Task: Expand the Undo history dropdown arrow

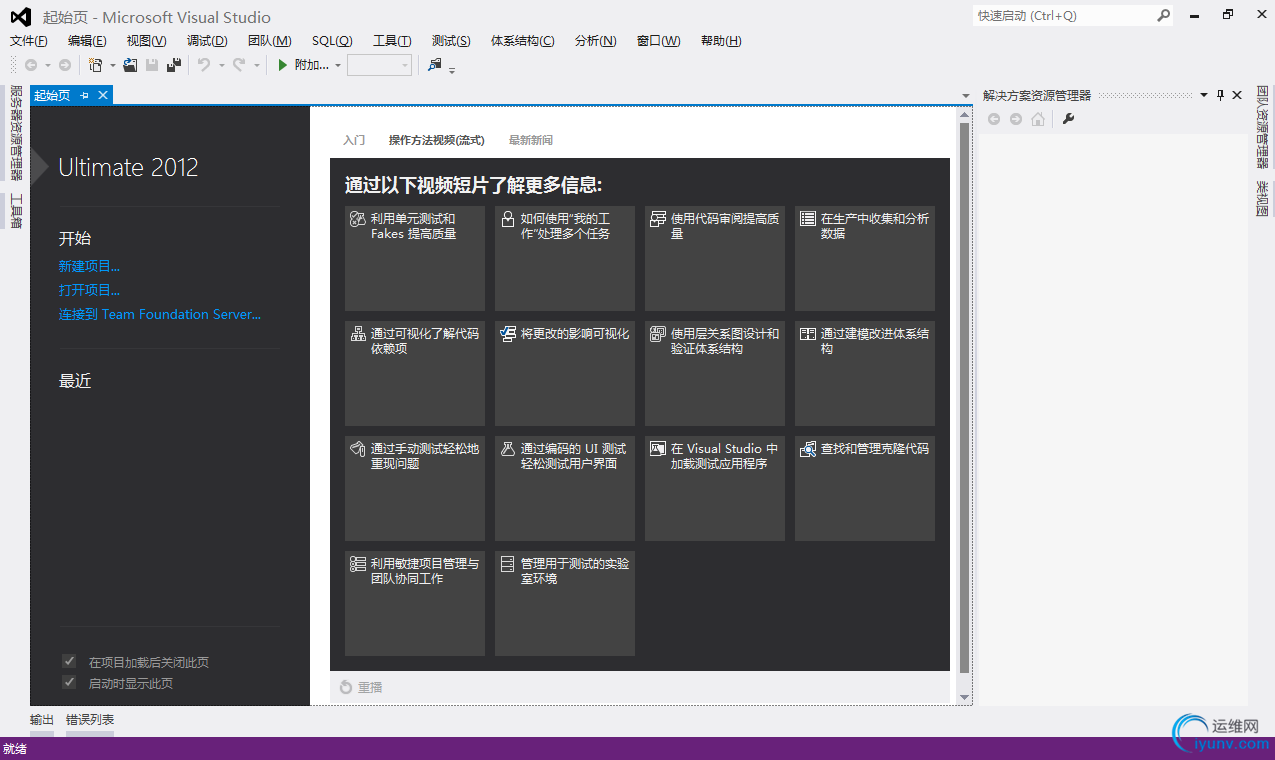Action: tap(221, 65)
